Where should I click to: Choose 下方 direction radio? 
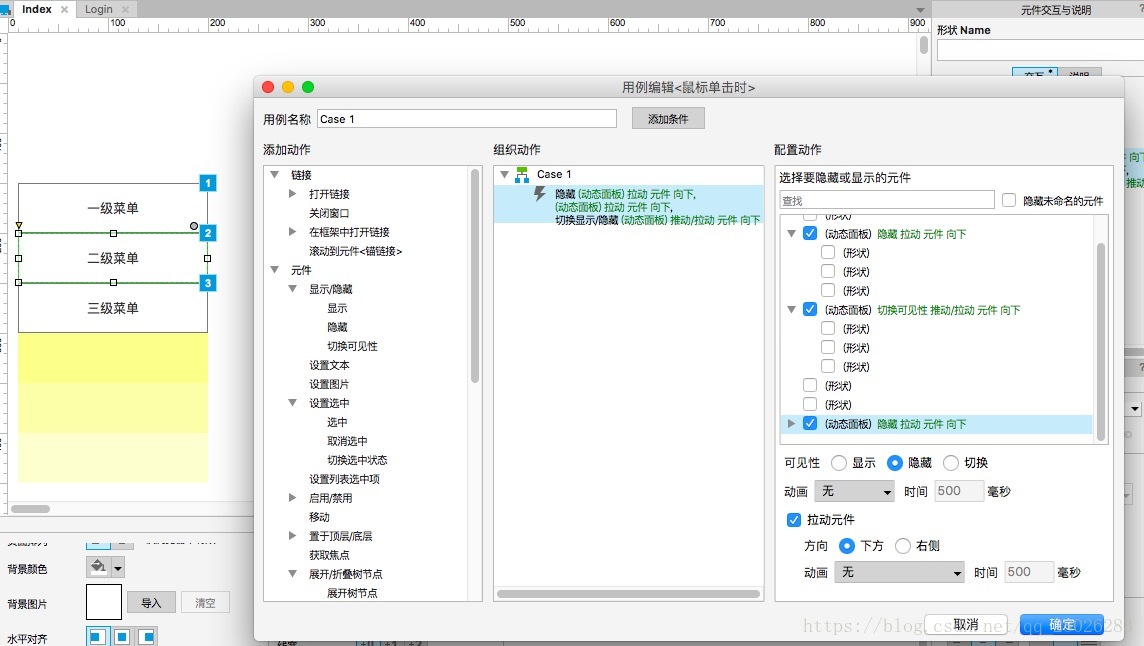pyautogui.click(x=847, y=545)
